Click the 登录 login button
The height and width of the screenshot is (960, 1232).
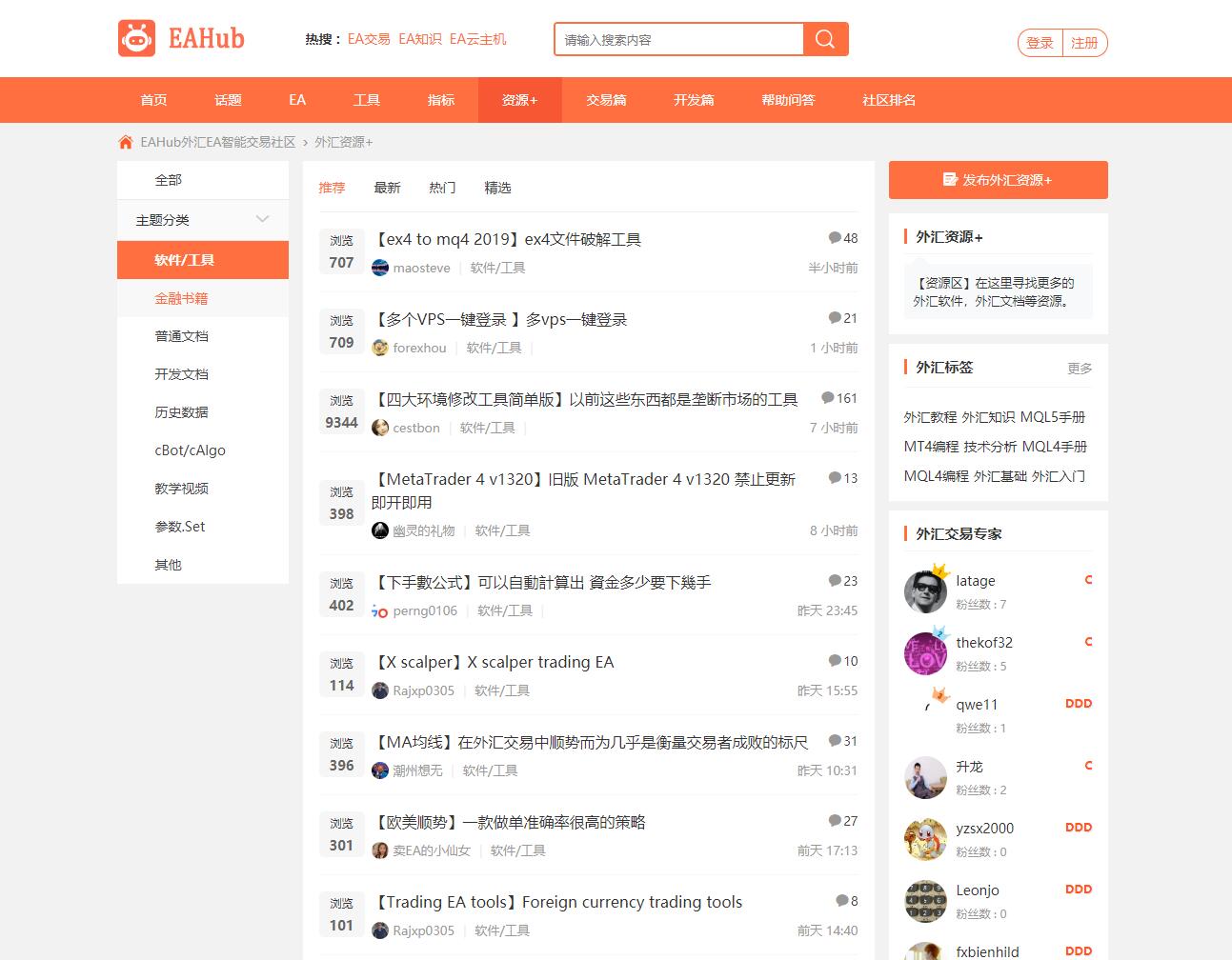click(1040, 43)
